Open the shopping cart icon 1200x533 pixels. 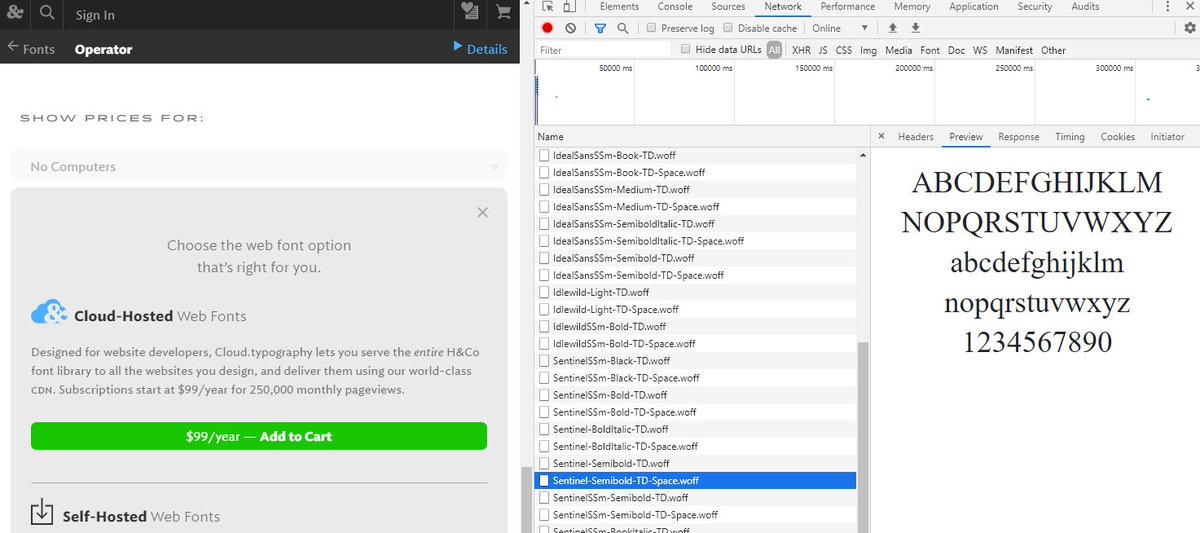(x=502, y=12)
